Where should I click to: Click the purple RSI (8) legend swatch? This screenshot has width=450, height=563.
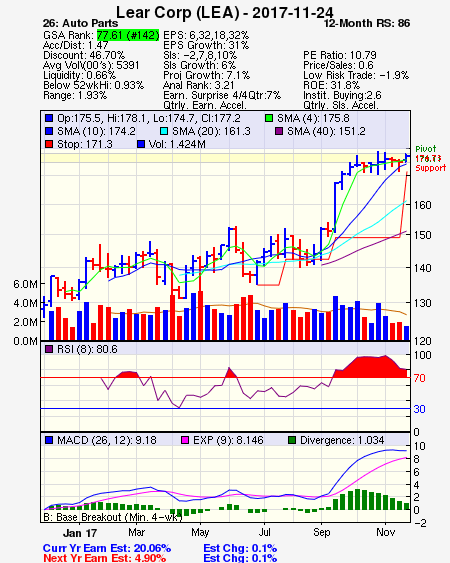pos(49,349)
